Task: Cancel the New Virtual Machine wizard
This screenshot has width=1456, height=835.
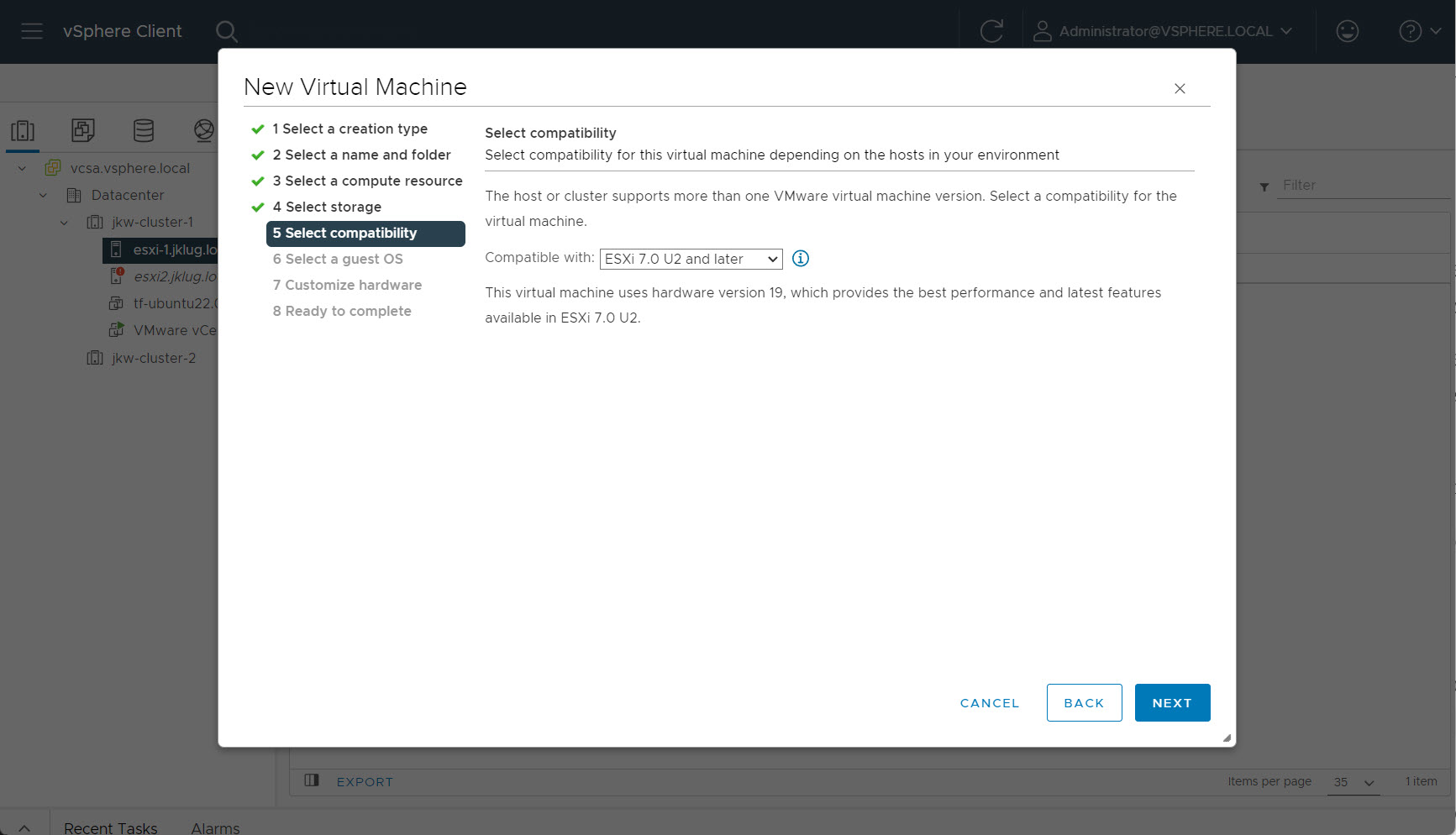Action: [989, 702]
